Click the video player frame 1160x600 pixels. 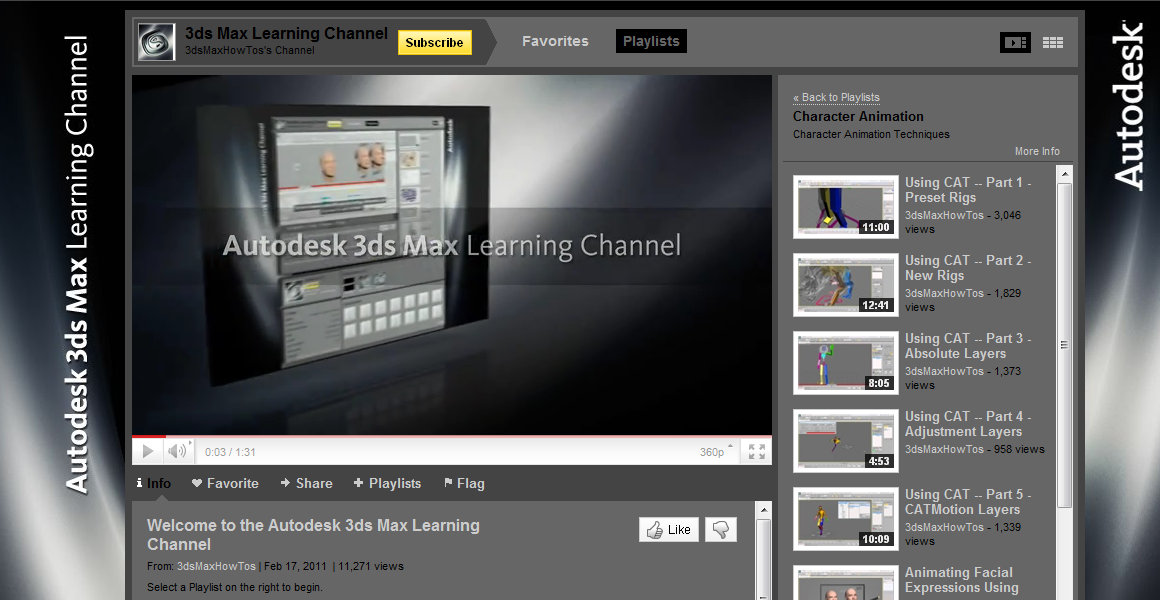[451, 255]
